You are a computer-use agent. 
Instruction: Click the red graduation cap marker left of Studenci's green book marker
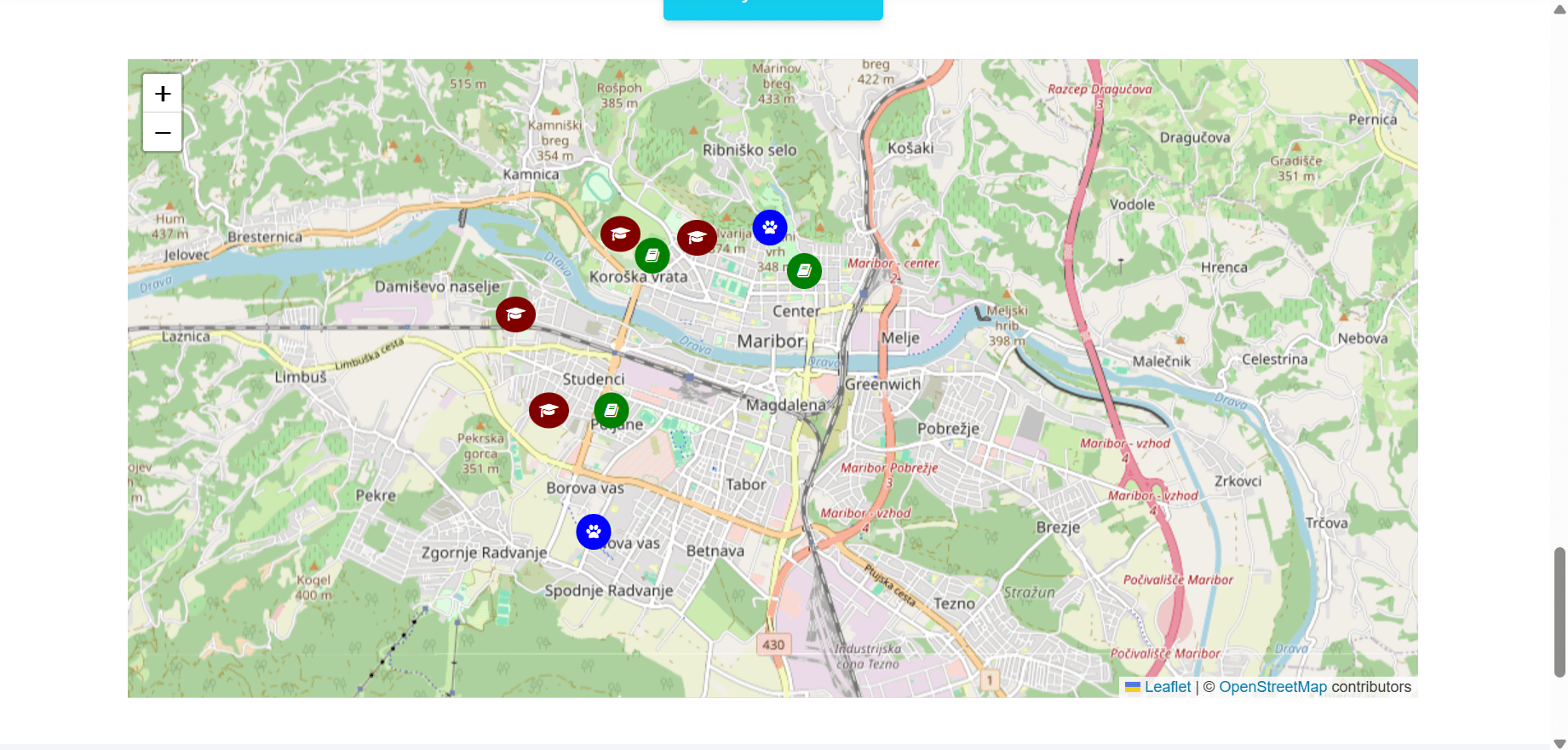(x=549, y=411)
